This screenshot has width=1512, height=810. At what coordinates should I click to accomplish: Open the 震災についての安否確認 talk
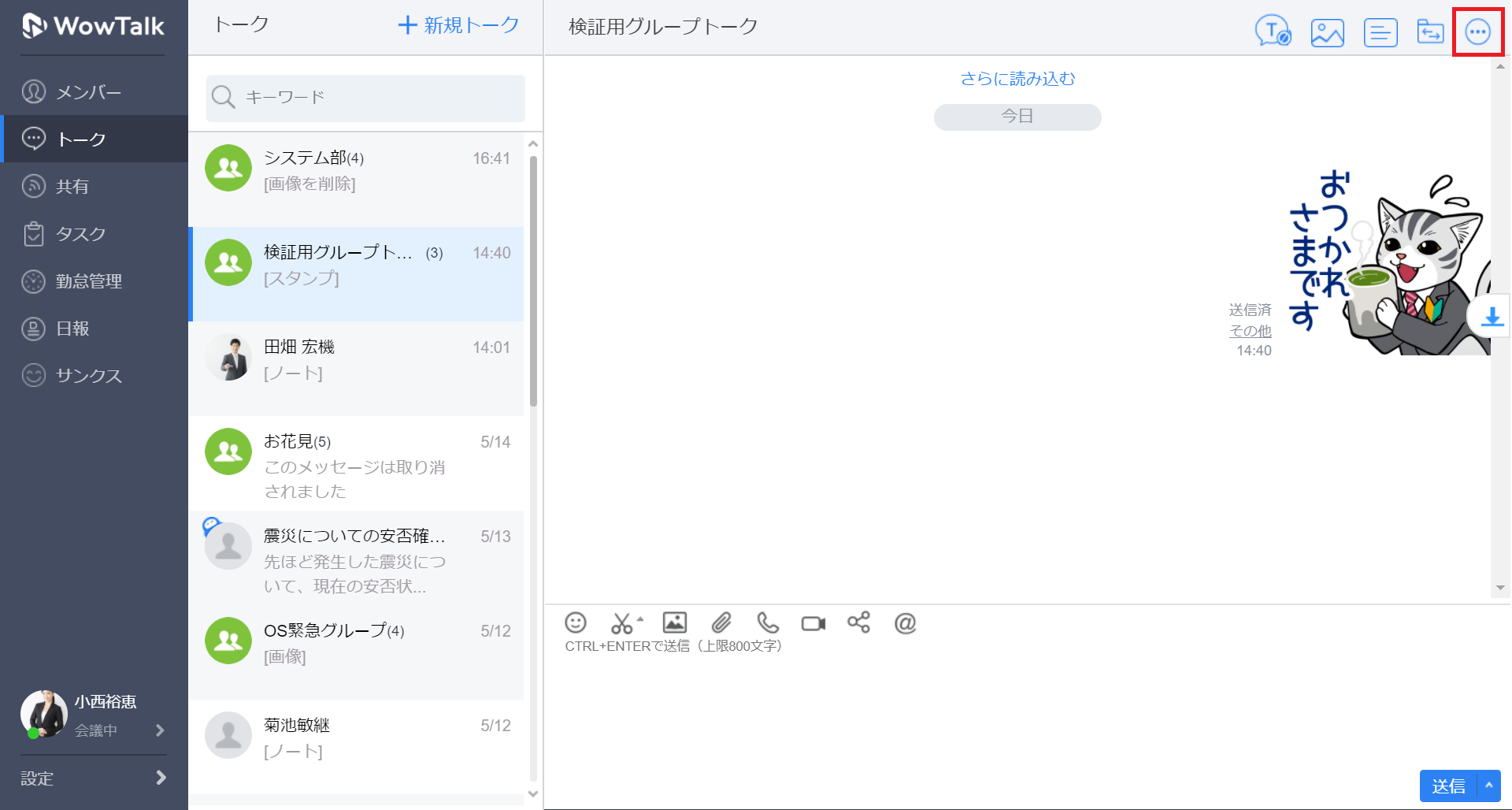[356, 558]
